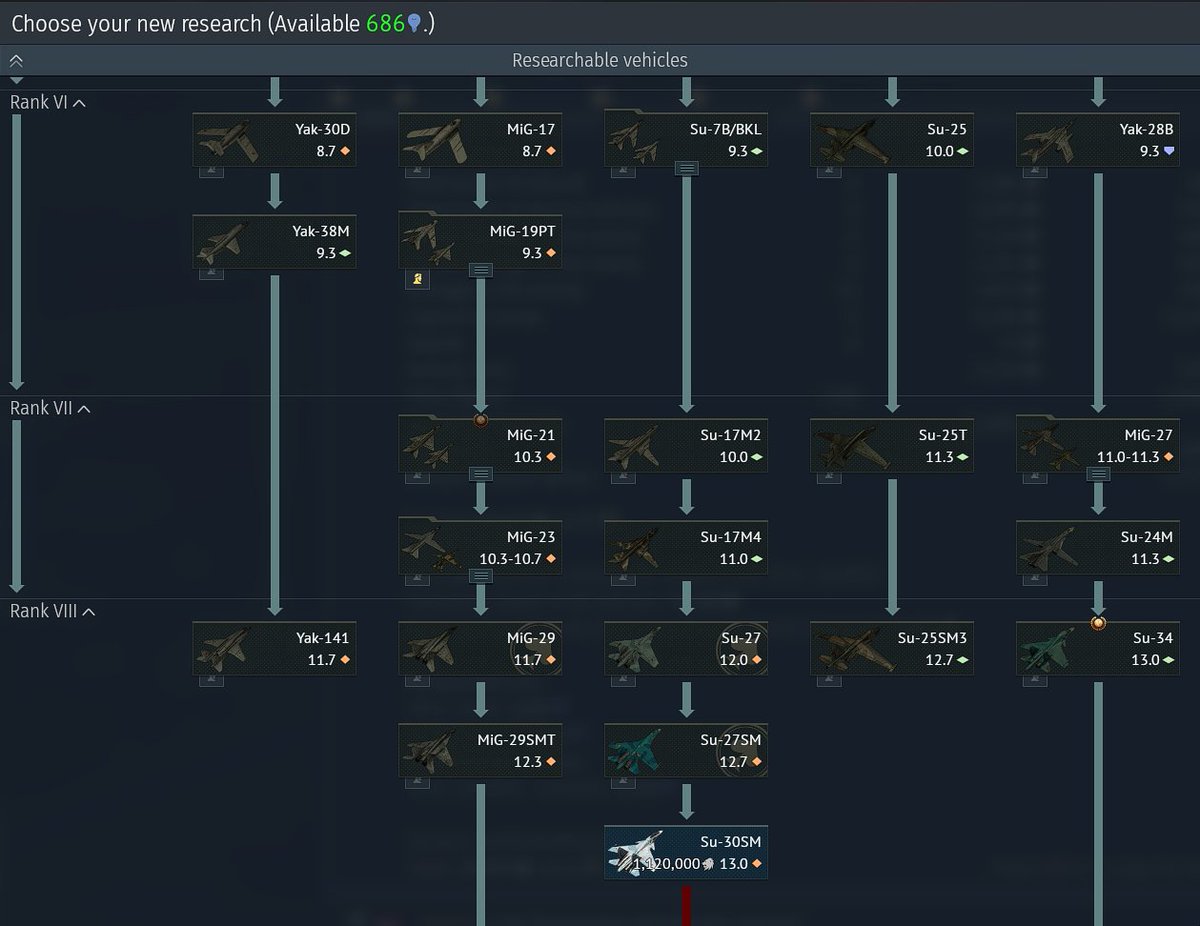
Task: Click the small icon below Yak-141 card
Action: 212,680
